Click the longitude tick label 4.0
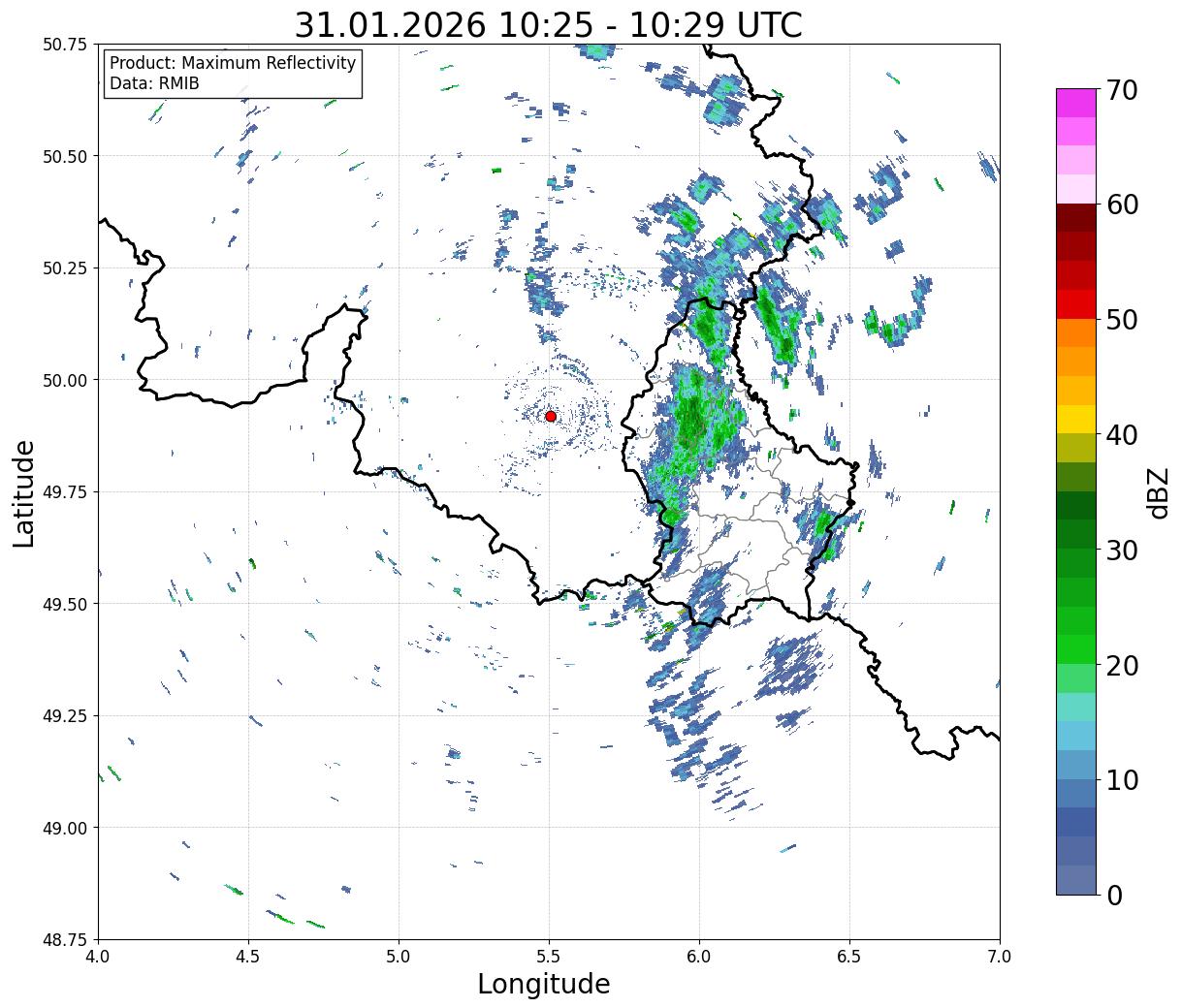 coord(98,957)
